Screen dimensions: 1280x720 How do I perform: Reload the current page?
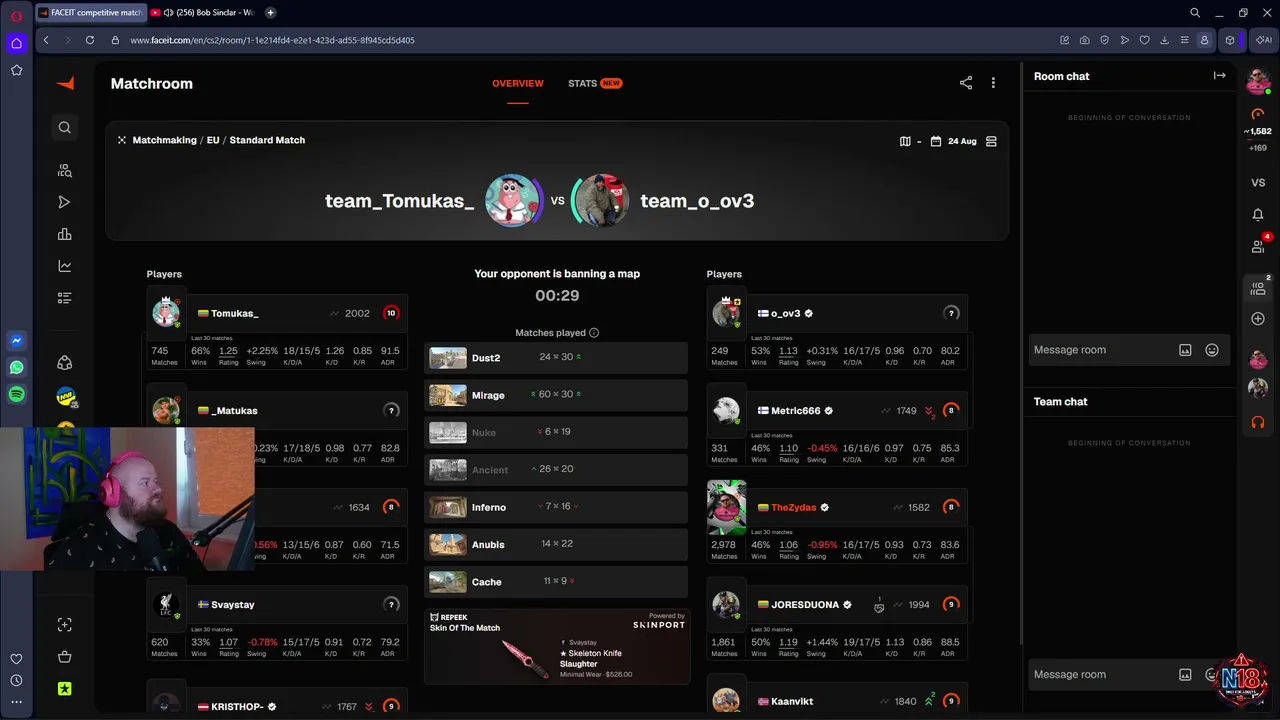coord(90,40)
